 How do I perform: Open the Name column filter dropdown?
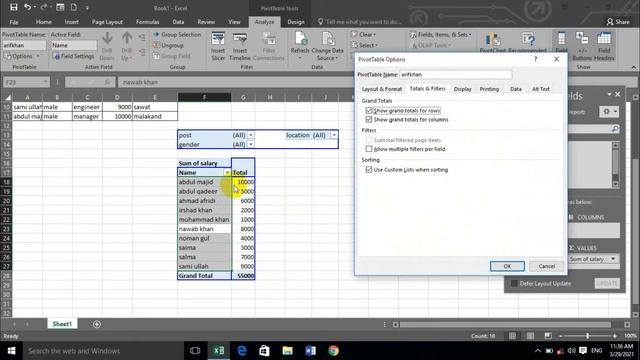coord(227,173)
